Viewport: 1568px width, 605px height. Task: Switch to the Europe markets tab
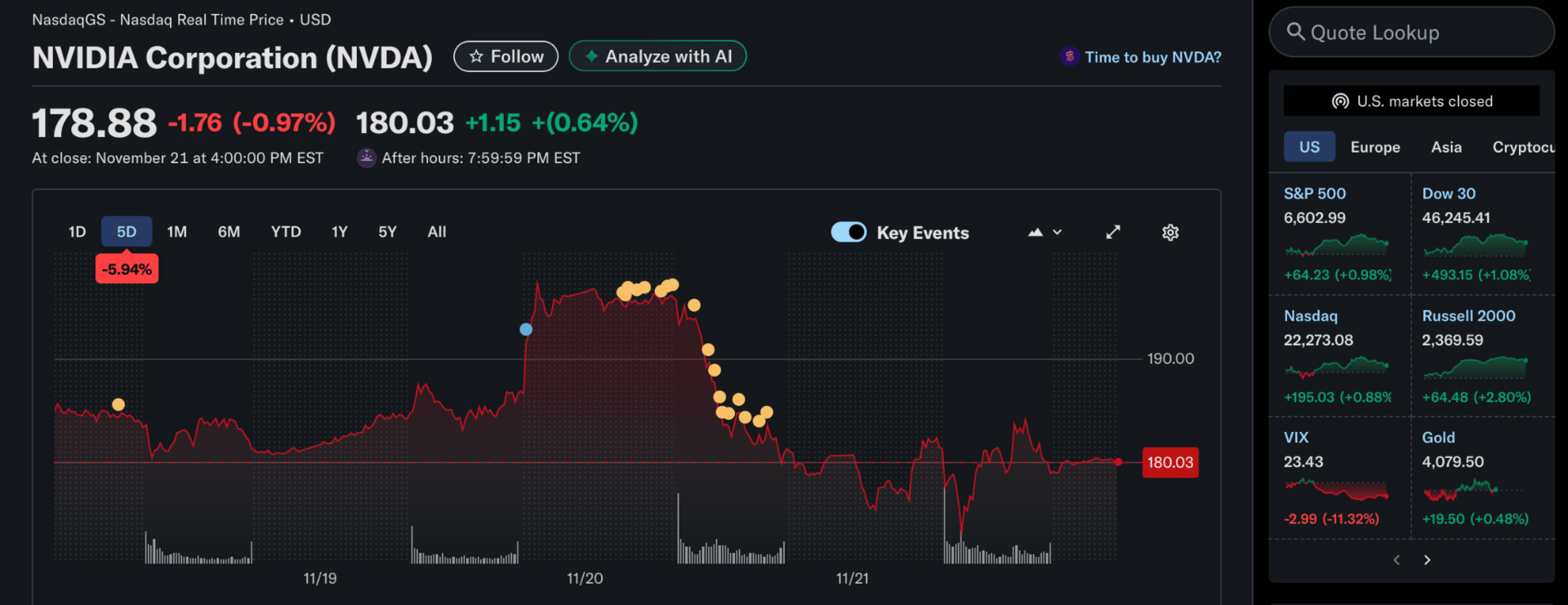[x=1375, y=147]
